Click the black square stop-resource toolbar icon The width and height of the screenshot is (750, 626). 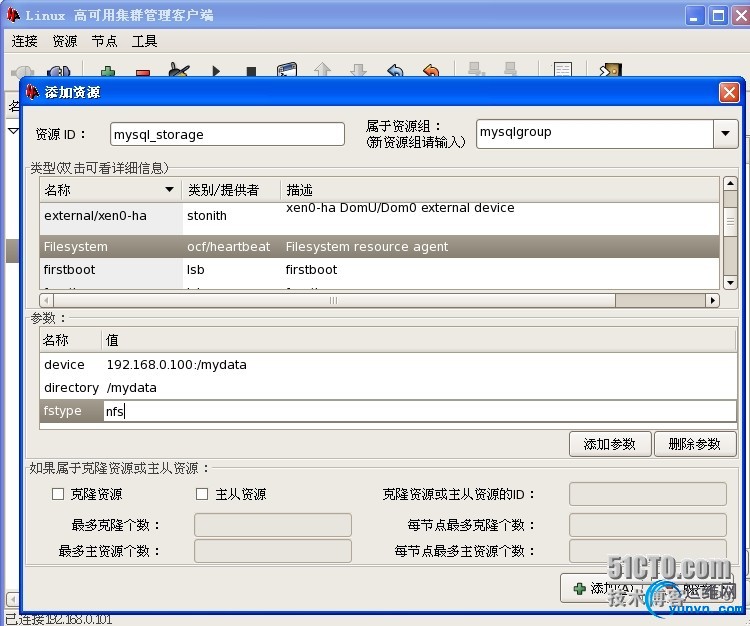[x=251, y=72]
